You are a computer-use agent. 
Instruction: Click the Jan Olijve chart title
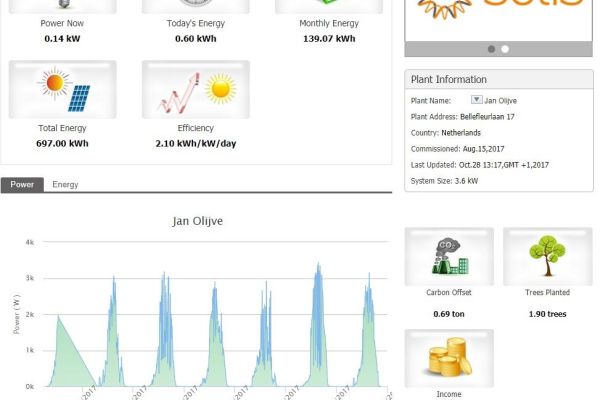(x=195, y=220)
